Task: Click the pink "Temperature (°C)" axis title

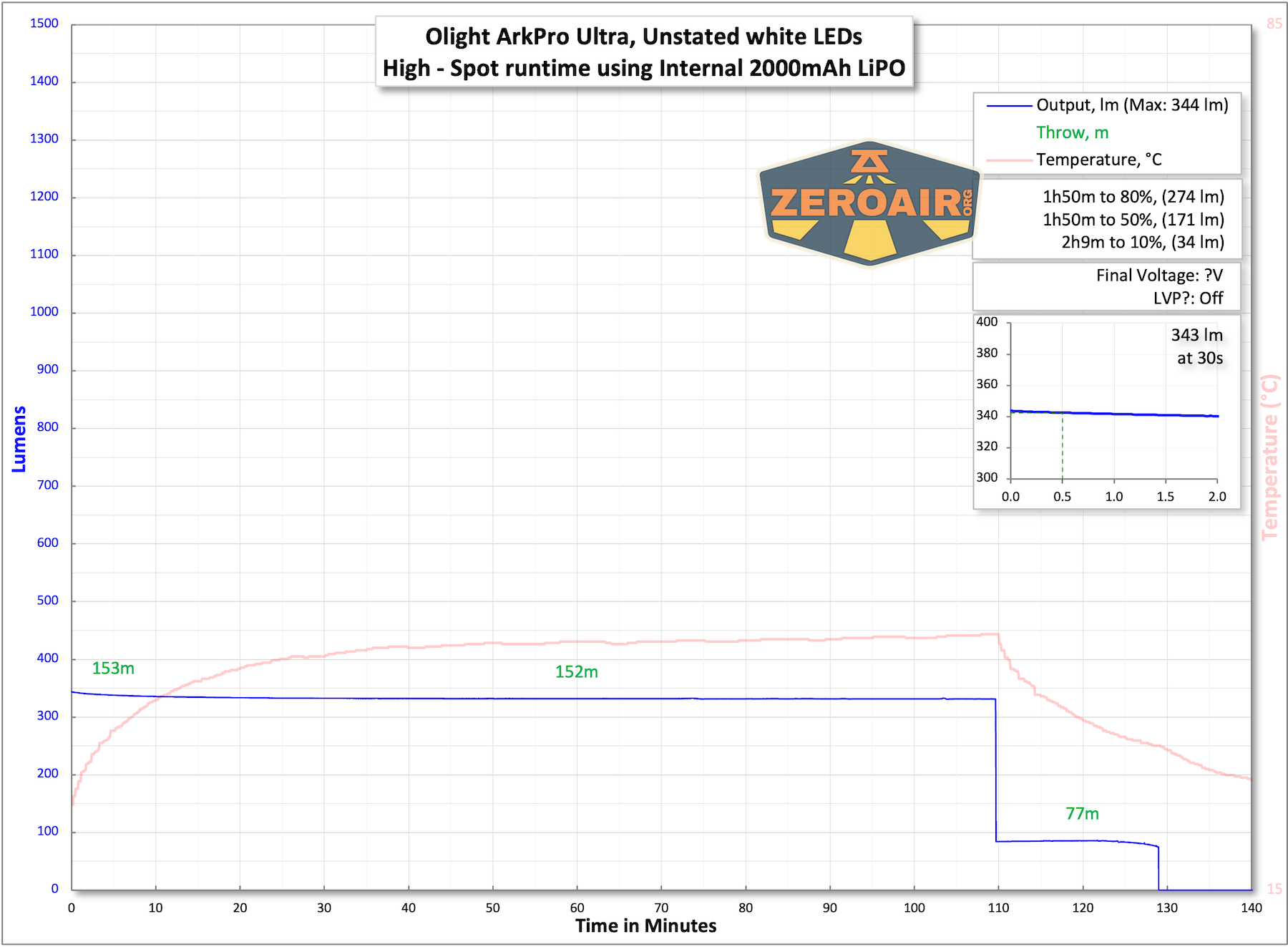Action: click(x=1269, y=458)
